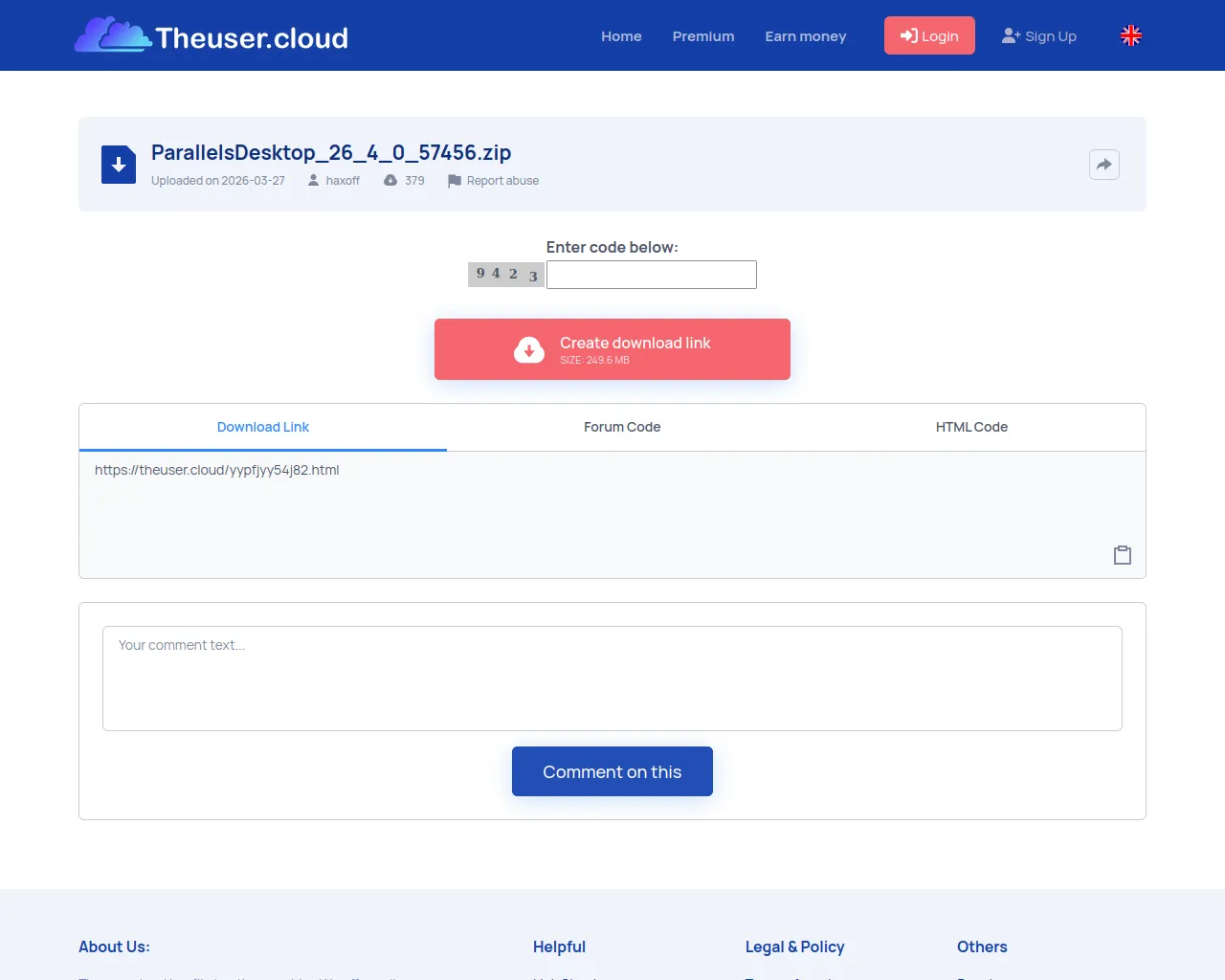Open the share options via arrow icon

pyautogui.click(x=1103, y=164)
